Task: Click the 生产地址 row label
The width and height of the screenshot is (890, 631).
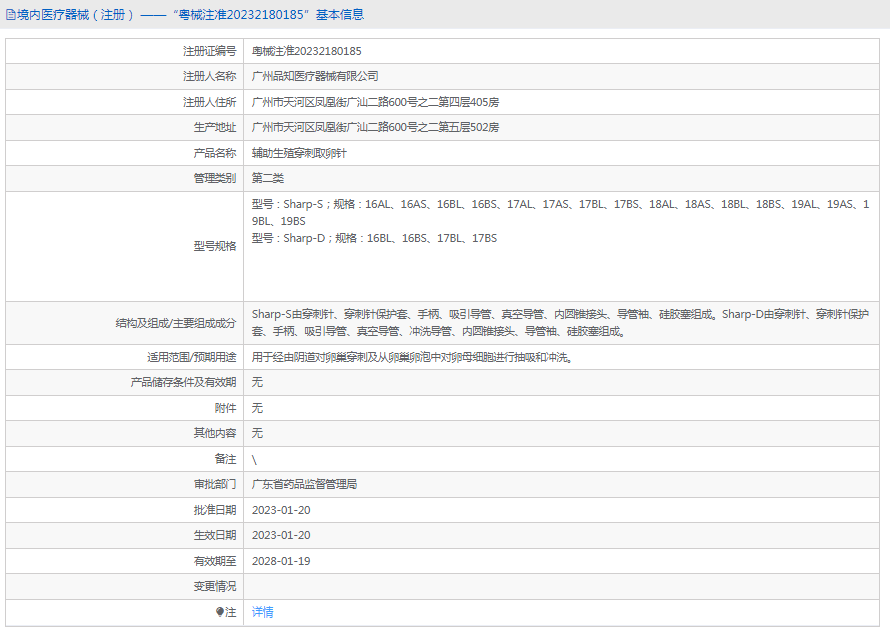Action: (215, 127)
